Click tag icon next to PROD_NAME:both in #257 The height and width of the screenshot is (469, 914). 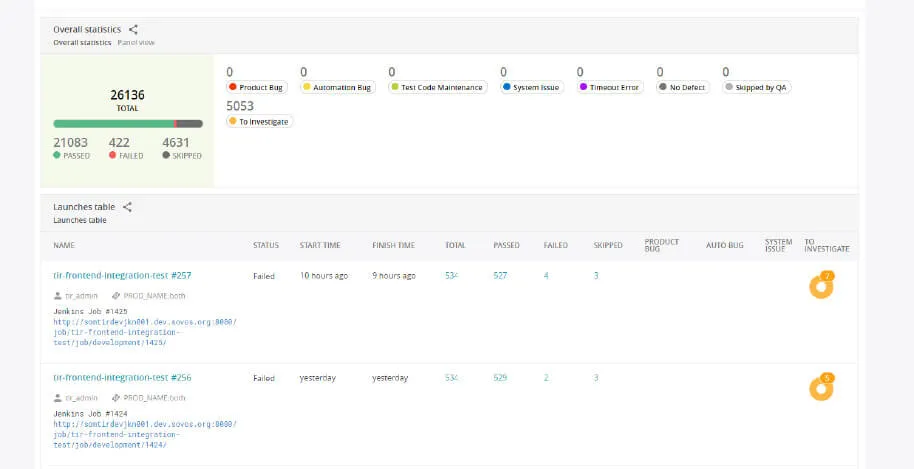pyautogui.click(x=116, y=296)
